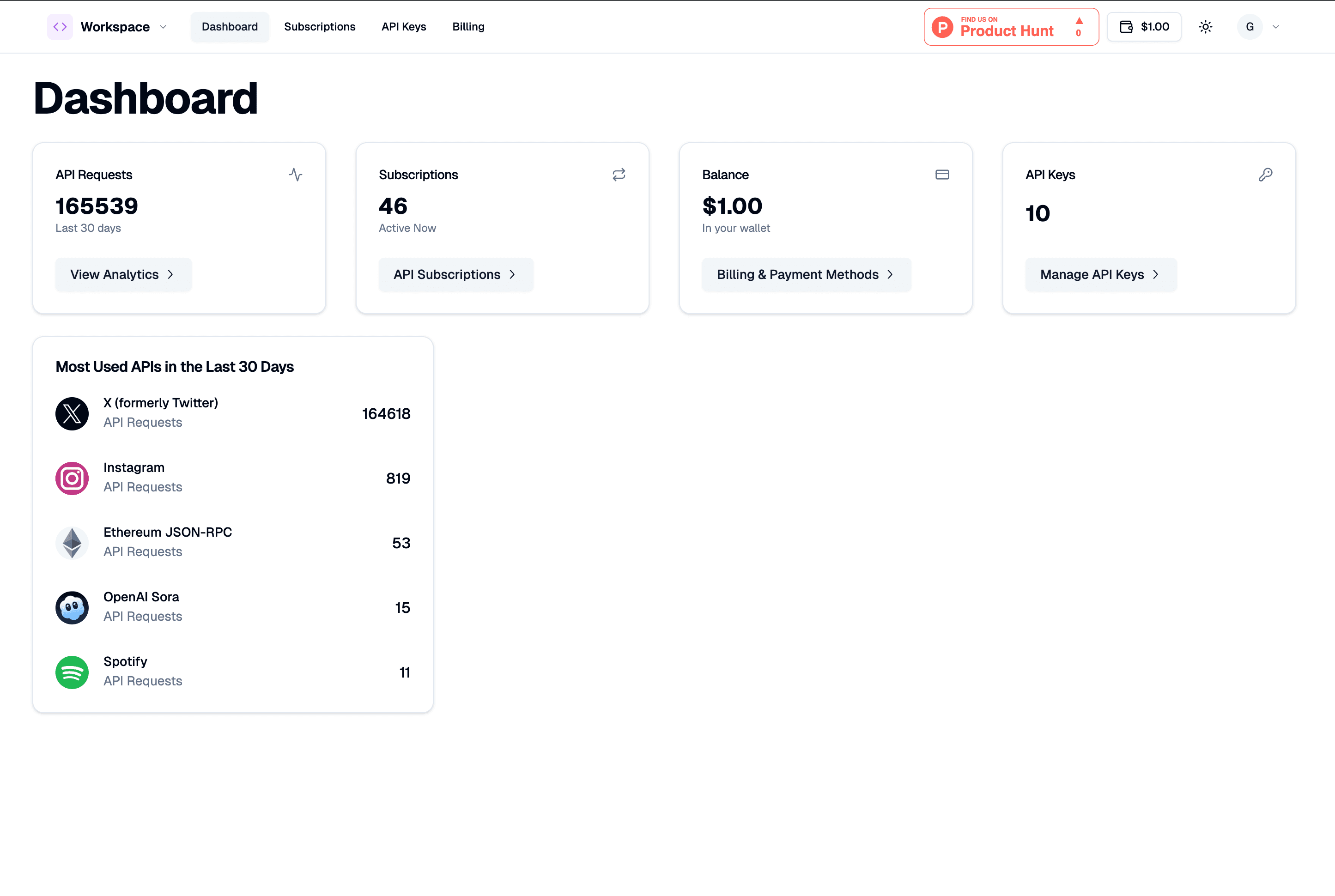The height and width of the screenshot is (896, 1335).
Task: Click the X (formerly Twitter) API icon
Action: click(x=72, y=413)
